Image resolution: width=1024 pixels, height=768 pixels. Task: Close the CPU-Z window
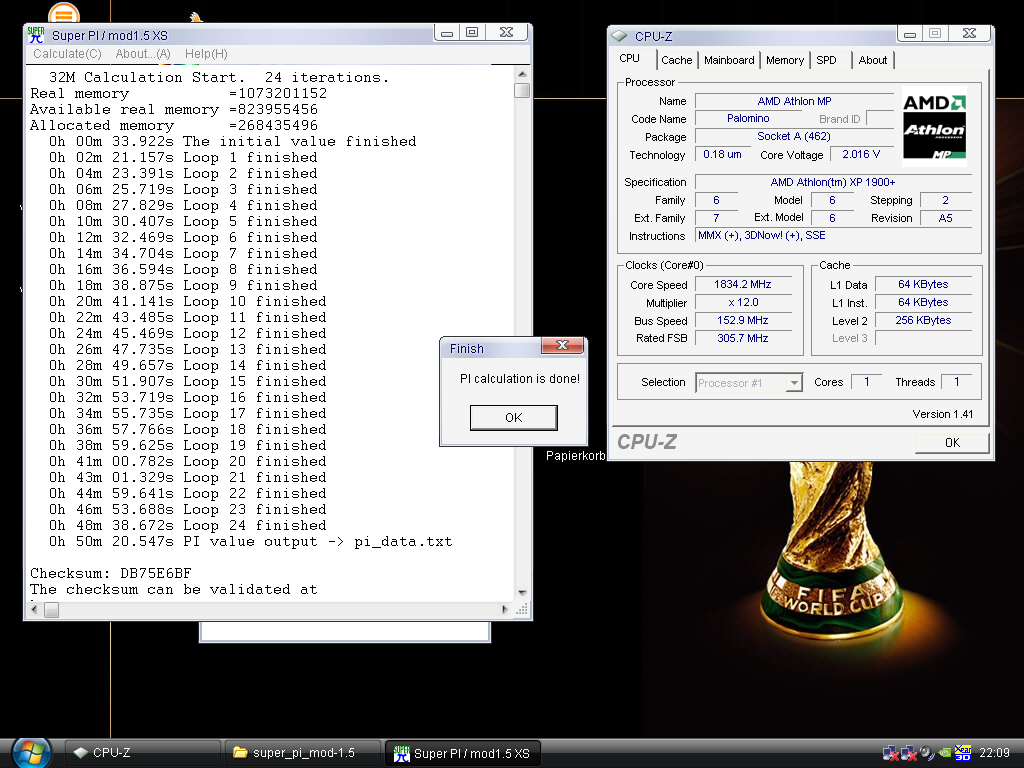point(970,33)
